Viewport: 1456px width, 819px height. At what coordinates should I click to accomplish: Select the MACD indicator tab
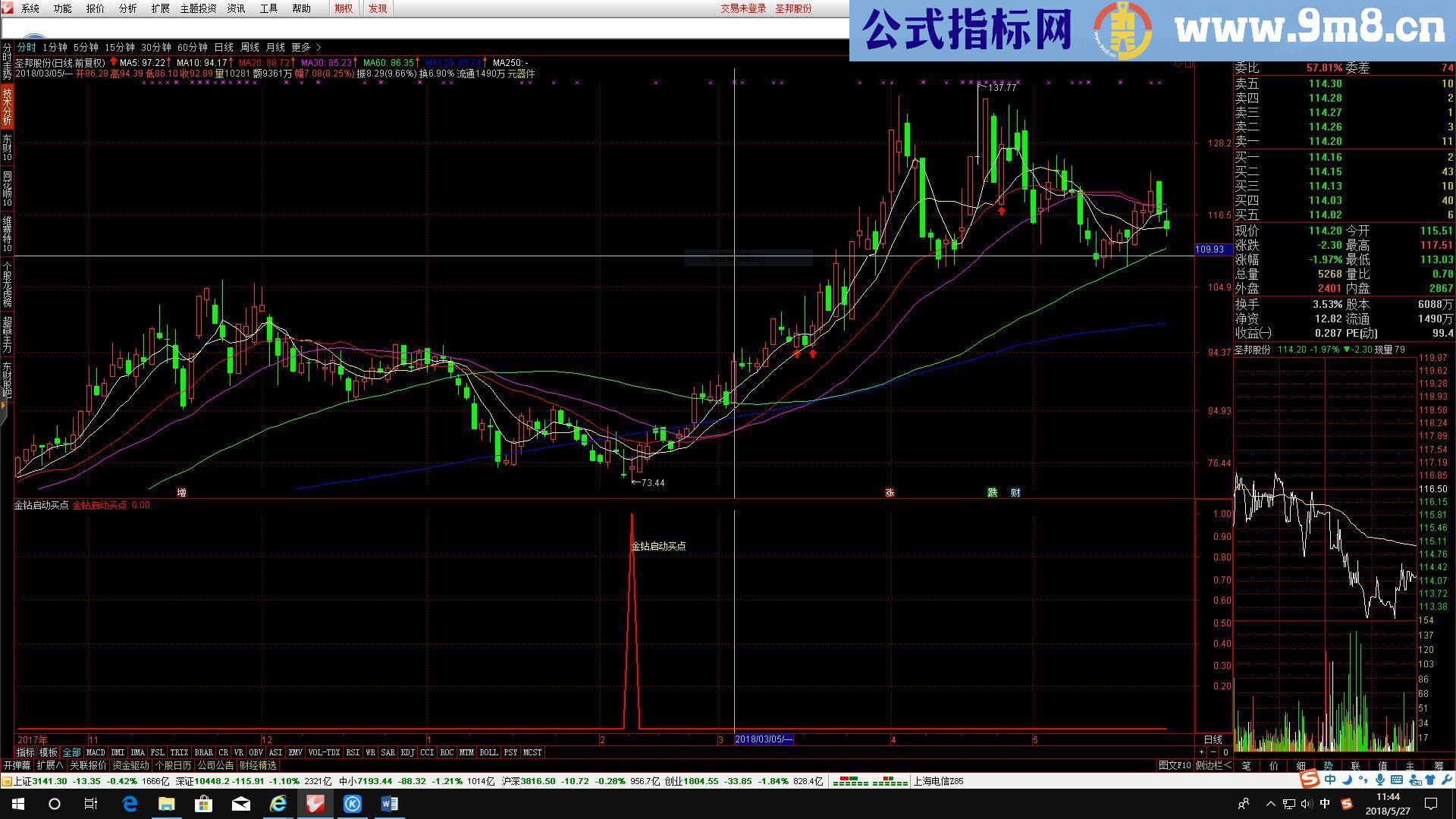coord(96,752)
